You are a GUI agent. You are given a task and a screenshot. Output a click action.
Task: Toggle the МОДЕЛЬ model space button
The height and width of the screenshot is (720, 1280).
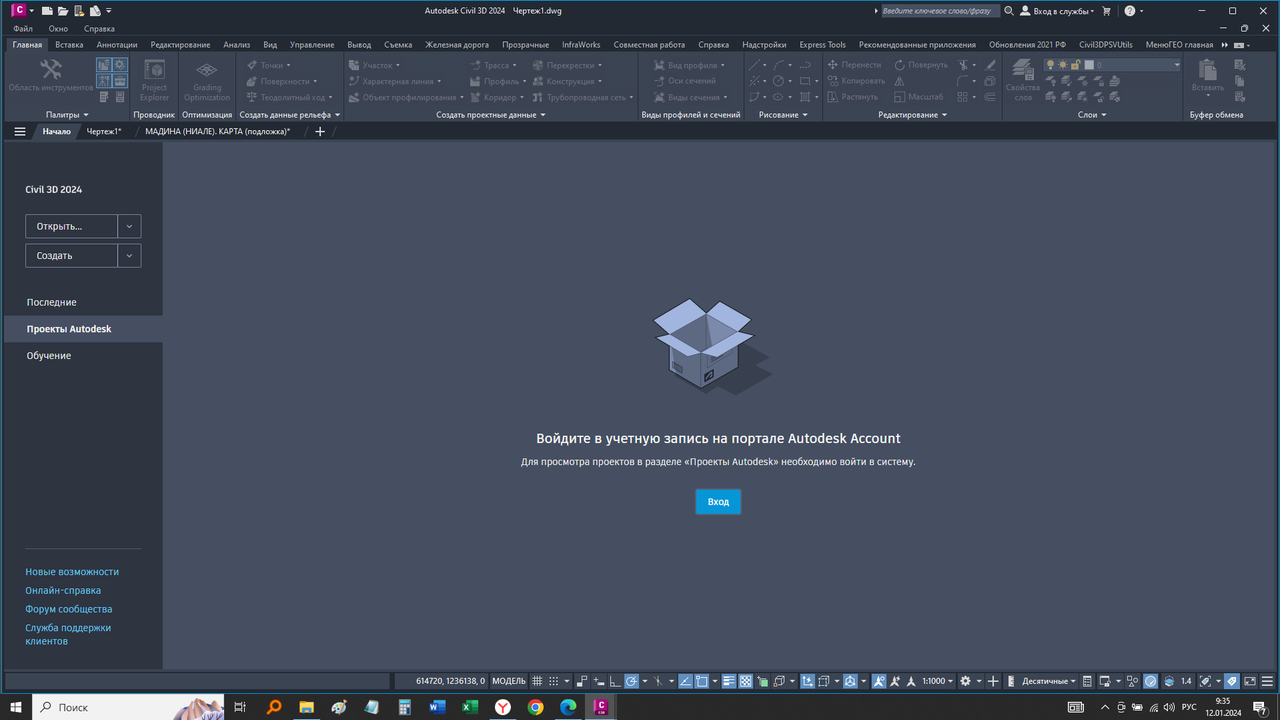(509, 681)
